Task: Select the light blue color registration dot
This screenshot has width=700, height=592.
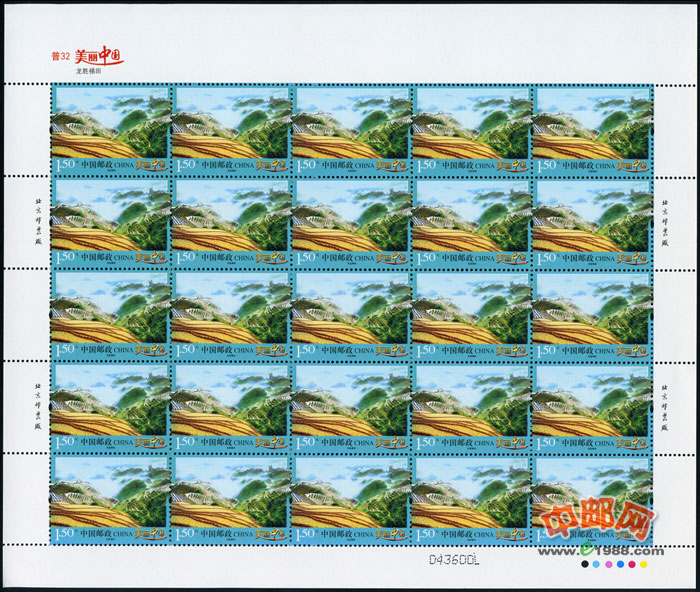Action: coord(595,565)
